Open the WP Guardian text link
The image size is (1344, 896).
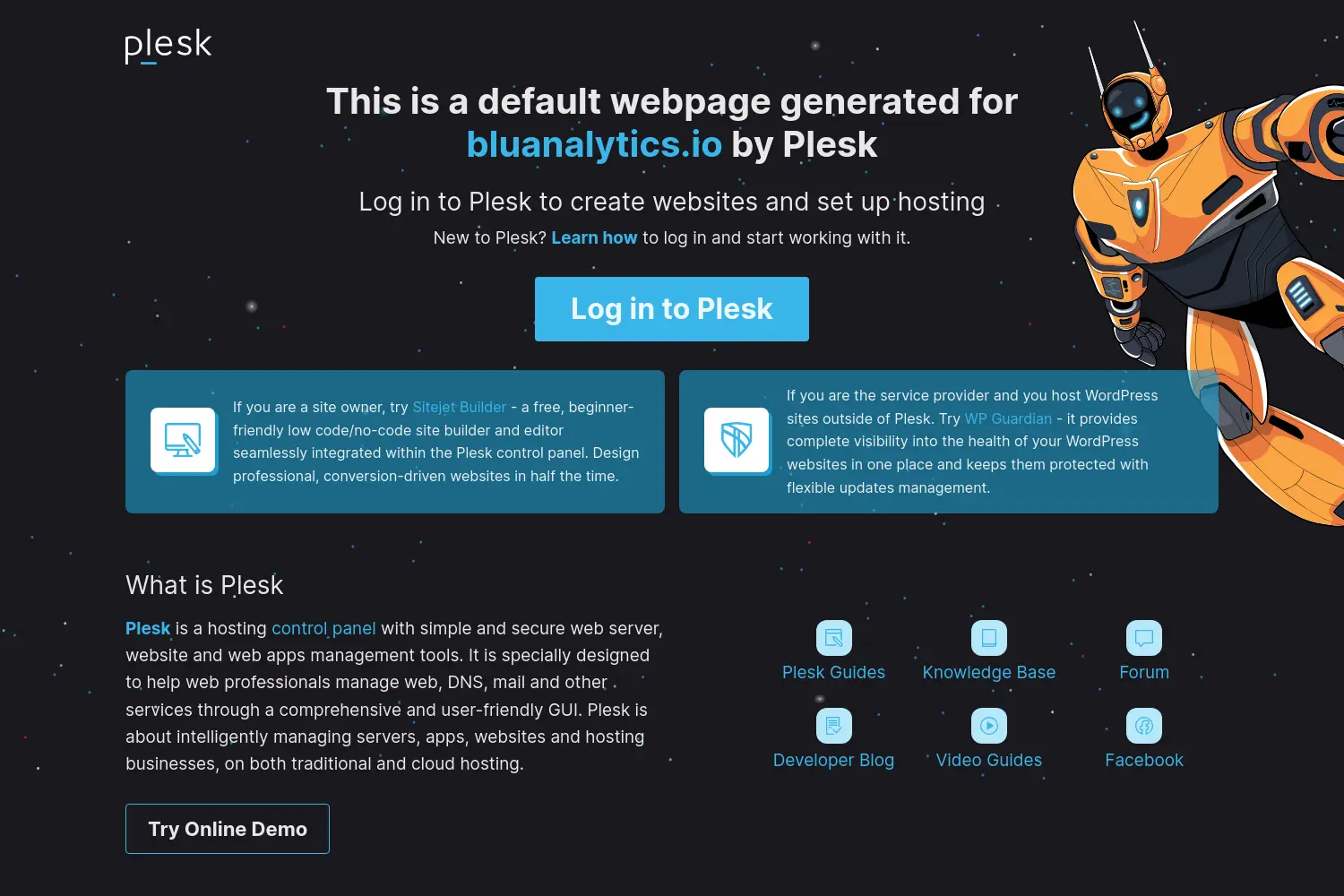1008,418
